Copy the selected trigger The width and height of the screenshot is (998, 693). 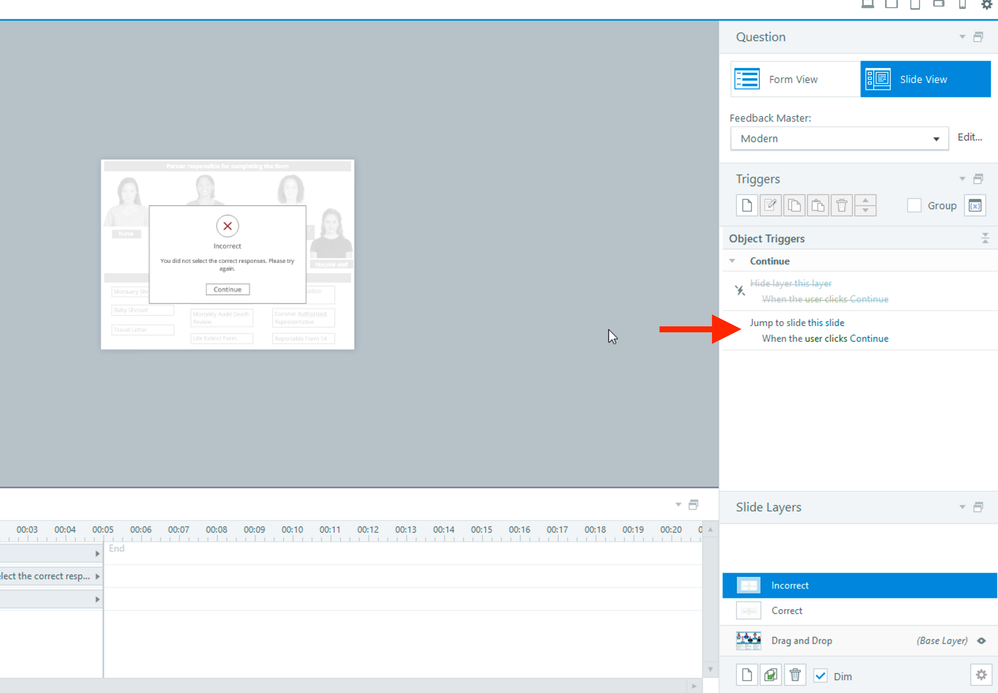[x=794, y=206]
